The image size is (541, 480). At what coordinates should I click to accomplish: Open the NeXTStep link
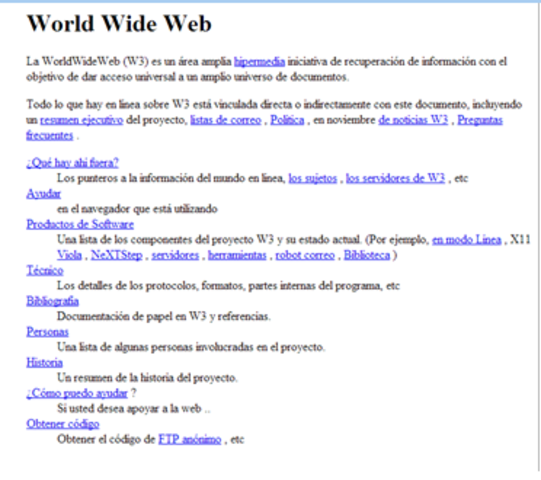pyautogui.click(x=117, y=255)
